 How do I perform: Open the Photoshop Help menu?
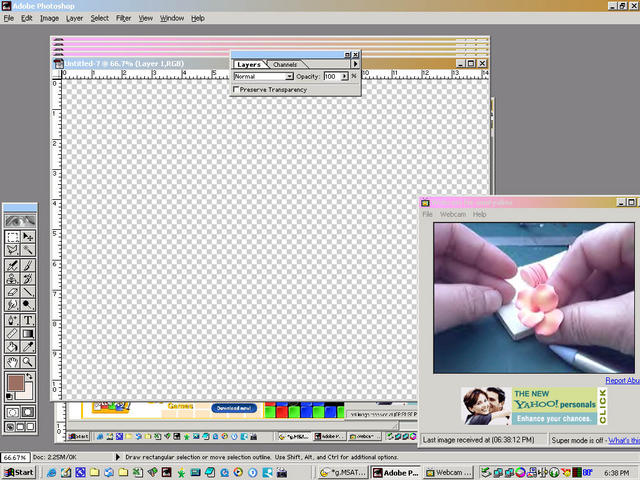coord(198,18)
